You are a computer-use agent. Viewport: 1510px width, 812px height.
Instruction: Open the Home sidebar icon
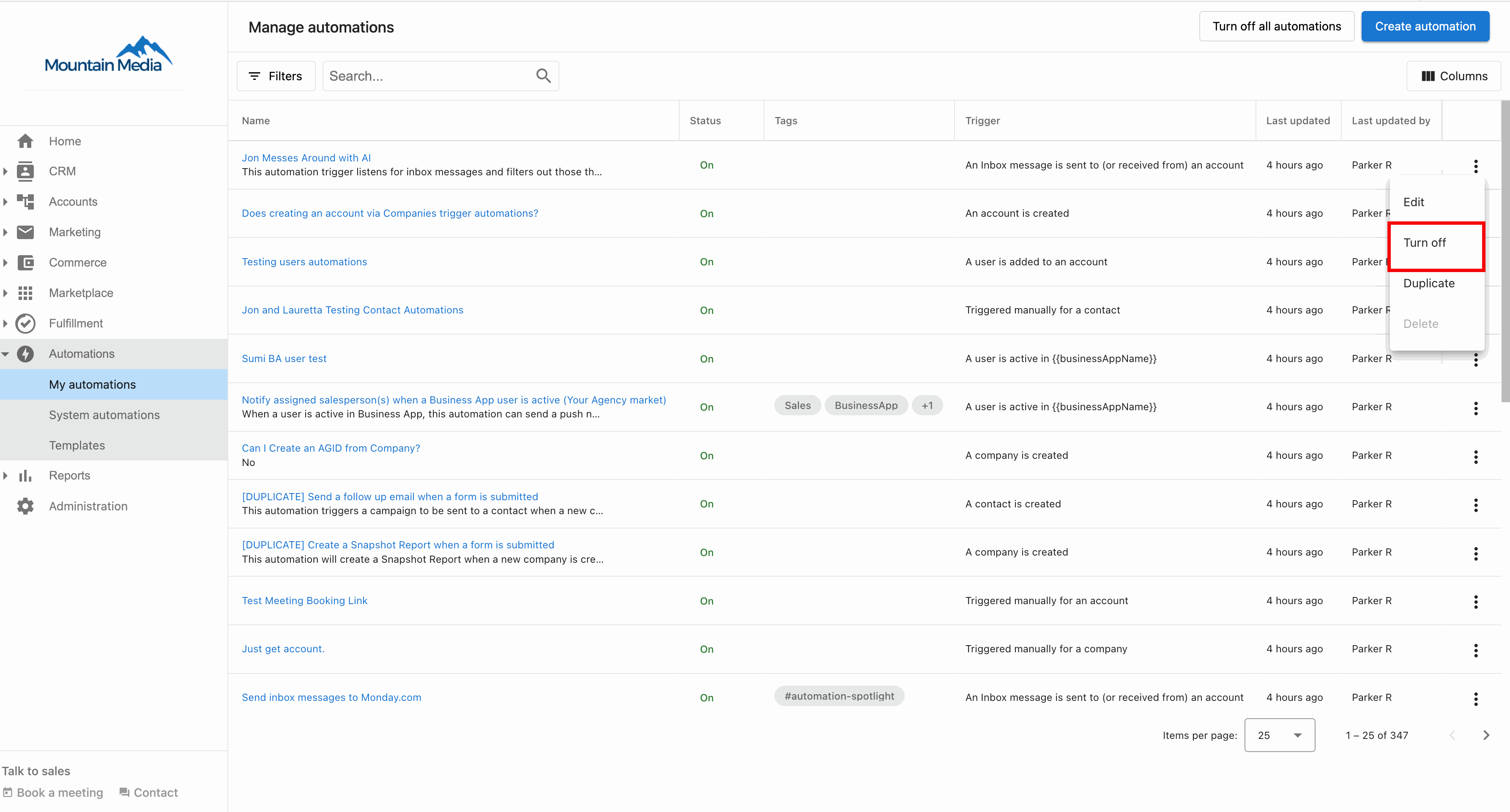(x=25, y=141)
